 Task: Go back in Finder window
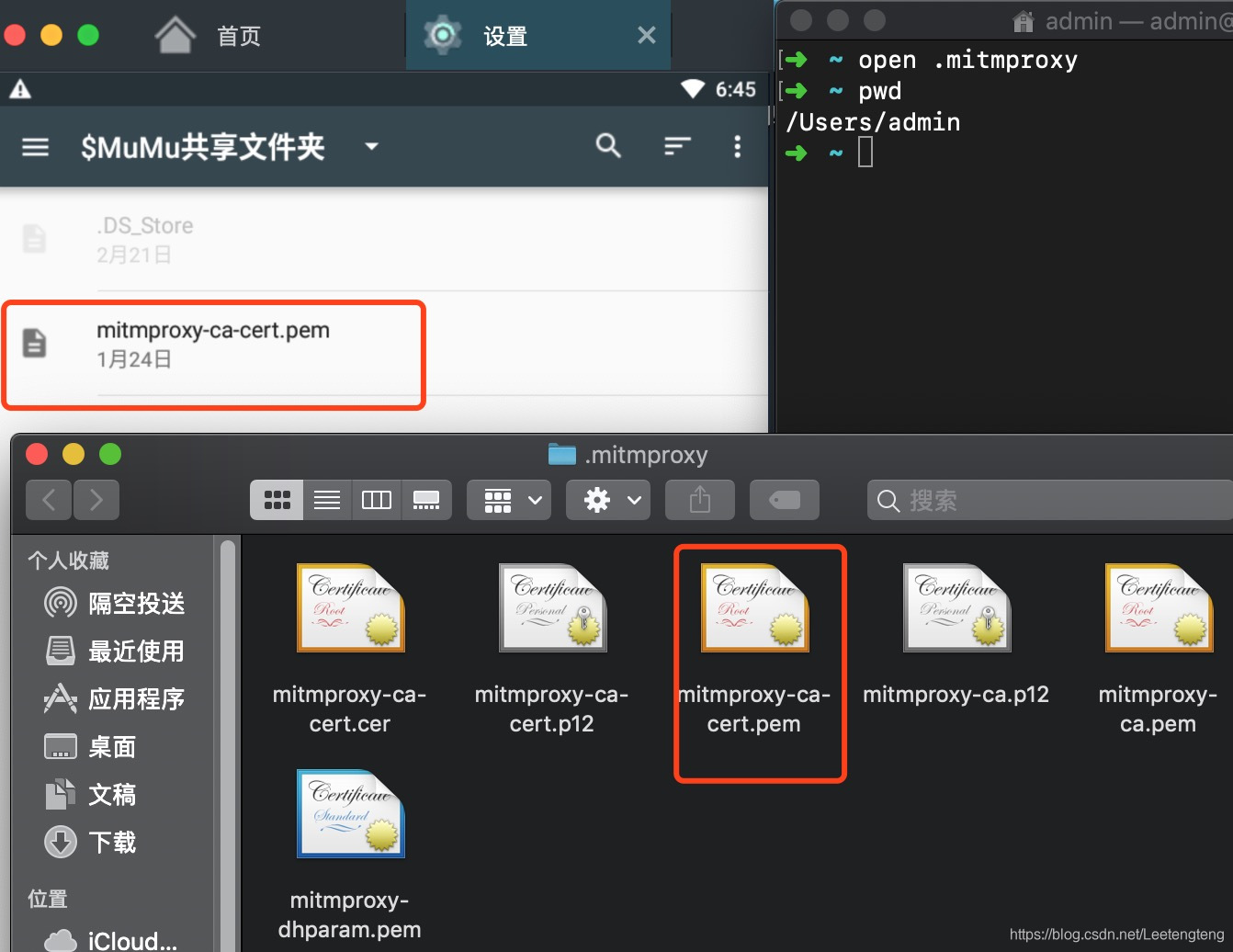50,500
